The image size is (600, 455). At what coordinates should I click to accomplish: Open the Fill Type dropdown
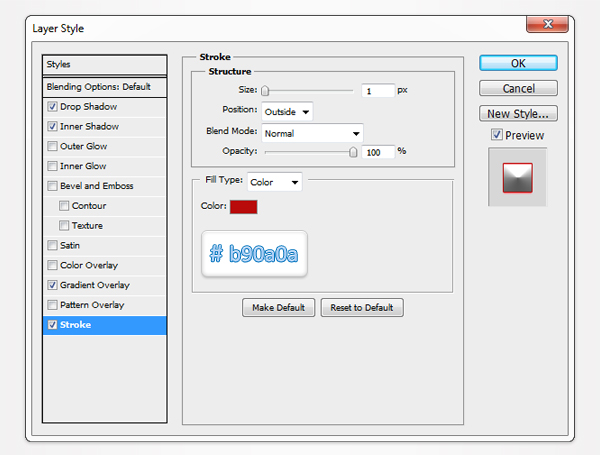(x=275, y=182)
